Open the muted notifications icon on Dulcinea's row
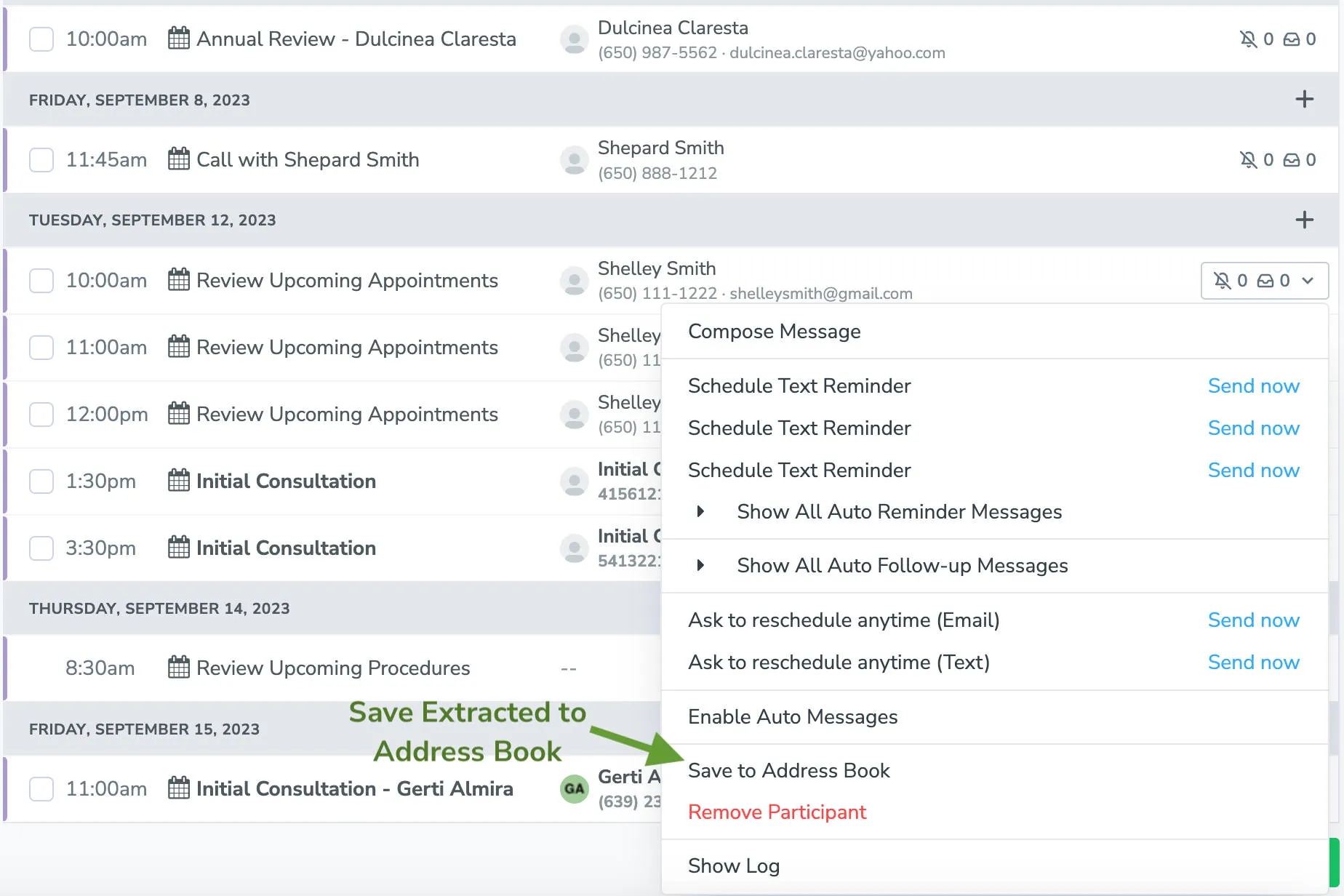 (x=1248, y=39)
